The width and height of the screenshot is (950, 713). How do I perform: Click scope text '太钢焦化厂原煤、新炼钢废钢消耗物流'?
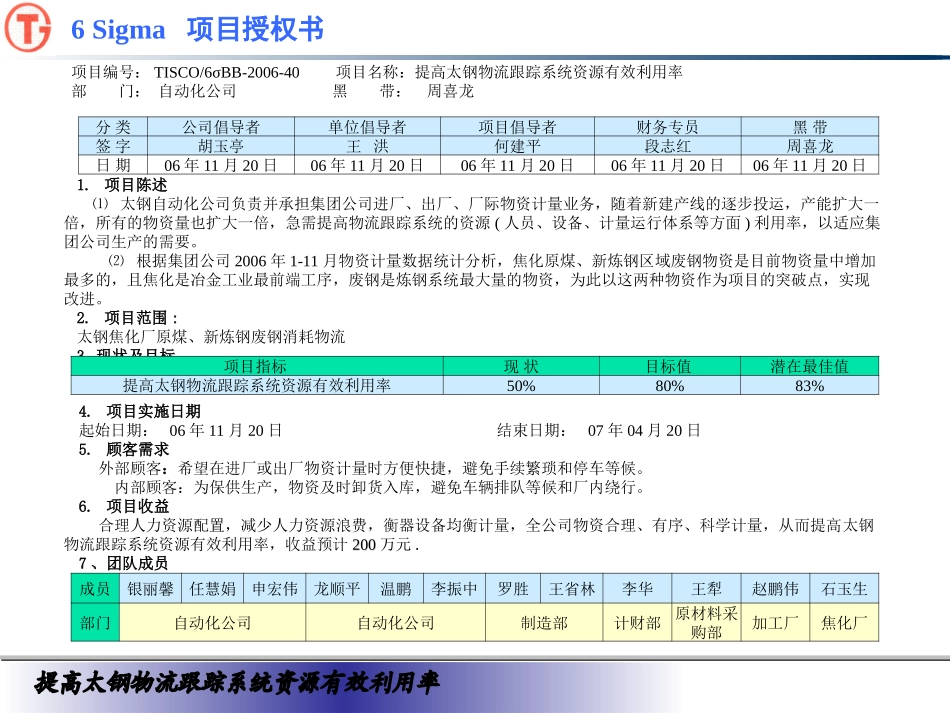(x=211, y=336)
